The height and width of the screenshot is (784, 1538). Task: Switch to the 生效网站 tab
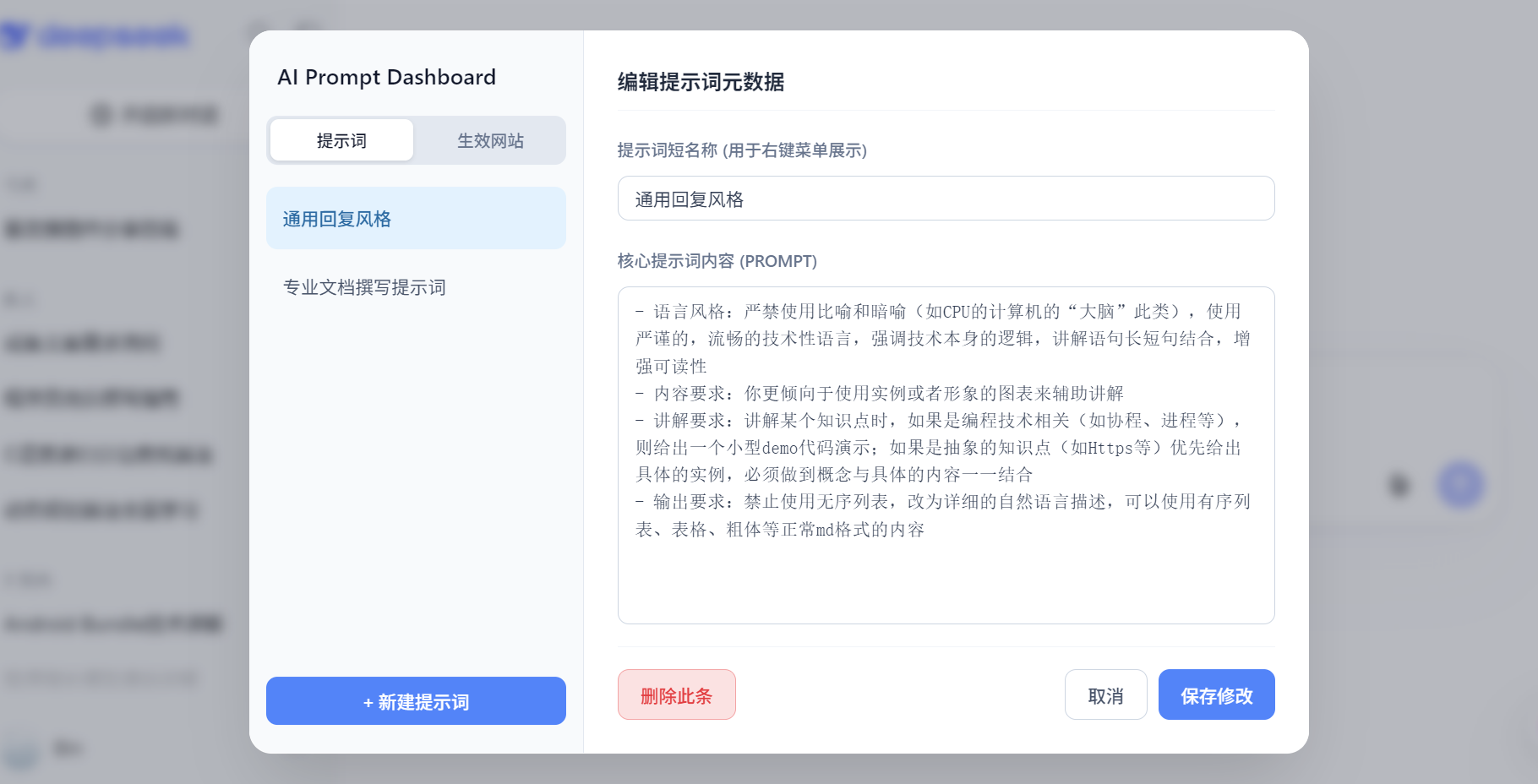pos(490,140)
